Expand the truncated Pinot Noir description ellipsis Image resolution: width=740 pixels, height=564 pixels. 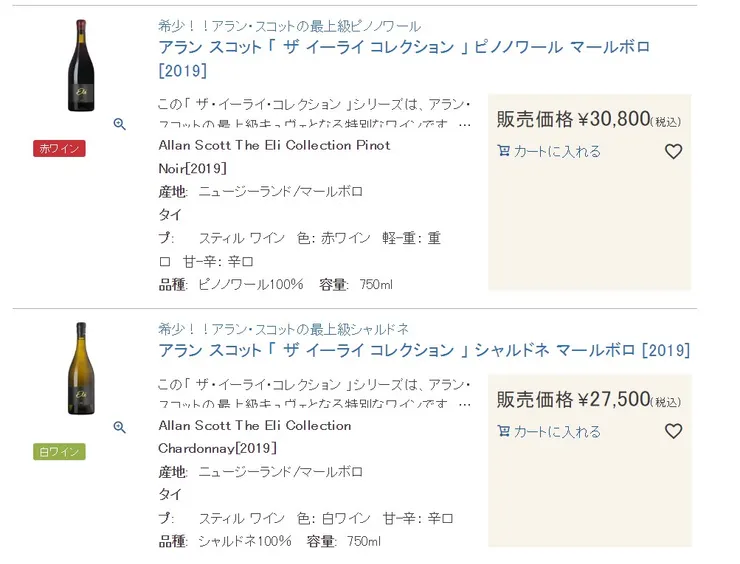pyautogui.click(x=464, y=125)
